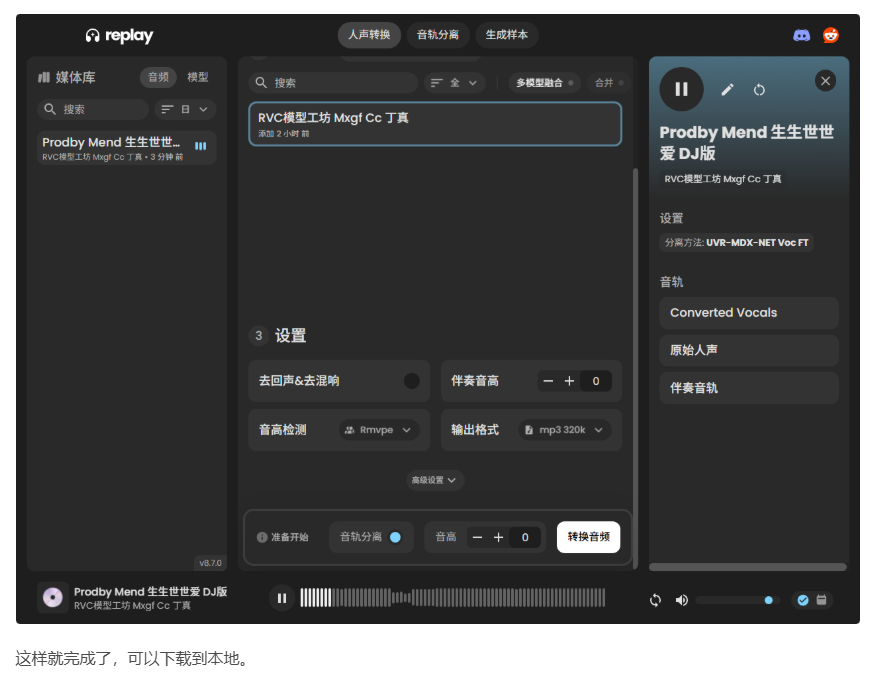877x674 pixels.
Task: Click the playing bars icon on library track
Action: 200,146
